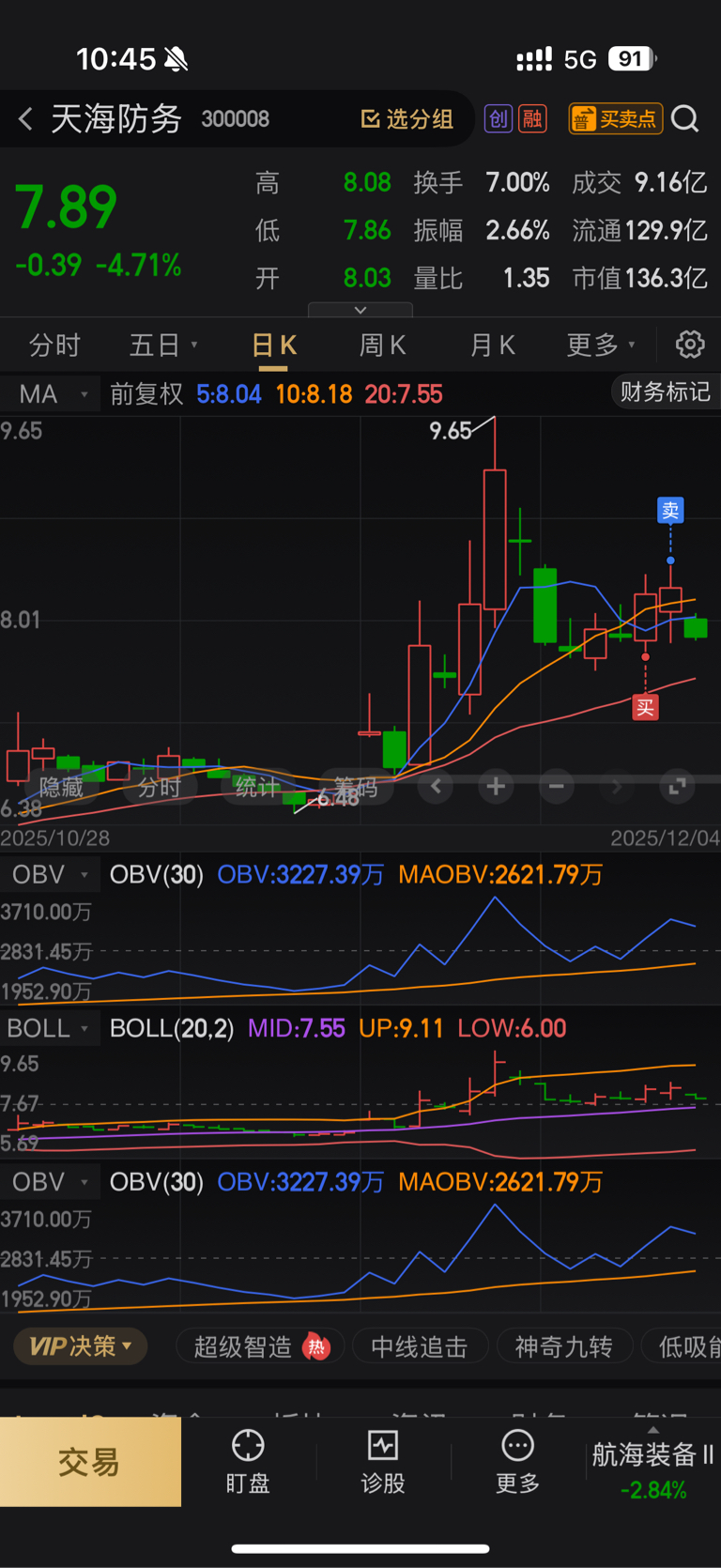Image resolution: width=721 pixels, height=1568 pixels.
Task: Enter fullscreen chart mode icon
Action: [x=677, y=786]
